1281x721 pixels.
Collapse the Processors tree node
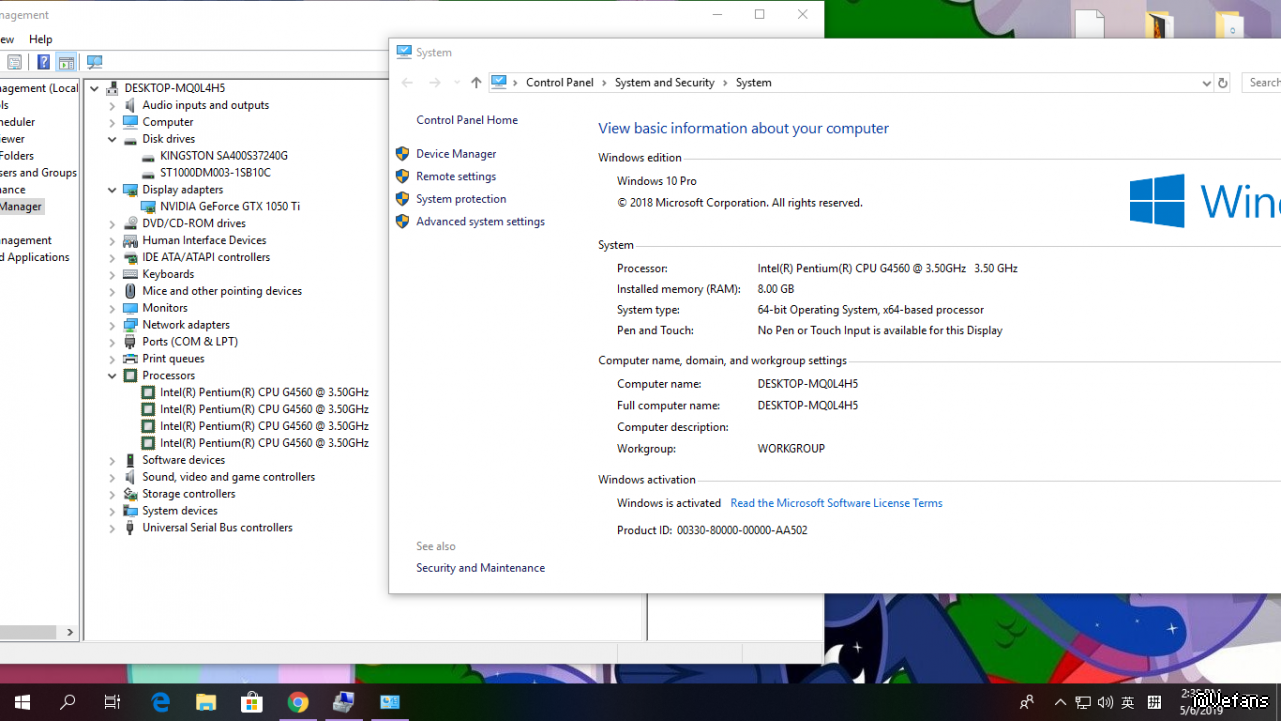(x=112, y=376)
